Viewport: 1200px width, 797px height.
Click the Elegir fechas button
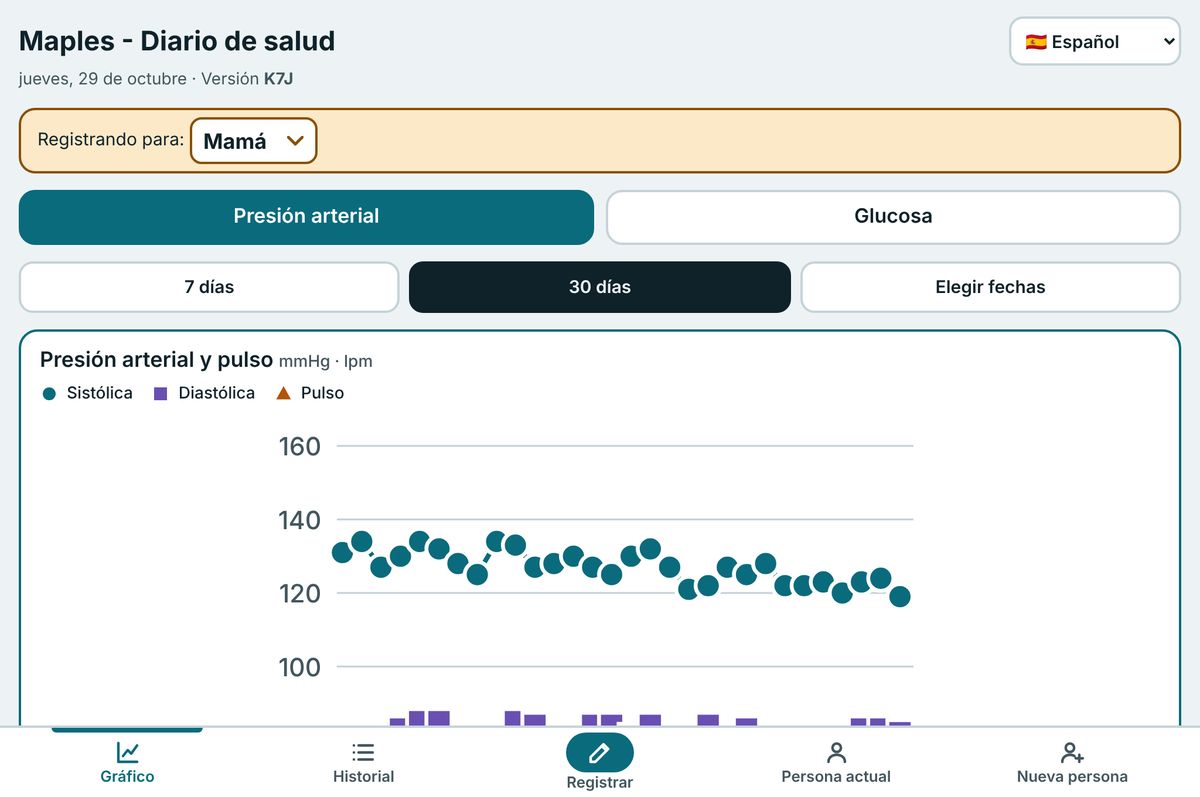pyautogui.click(x=990, y=287)
